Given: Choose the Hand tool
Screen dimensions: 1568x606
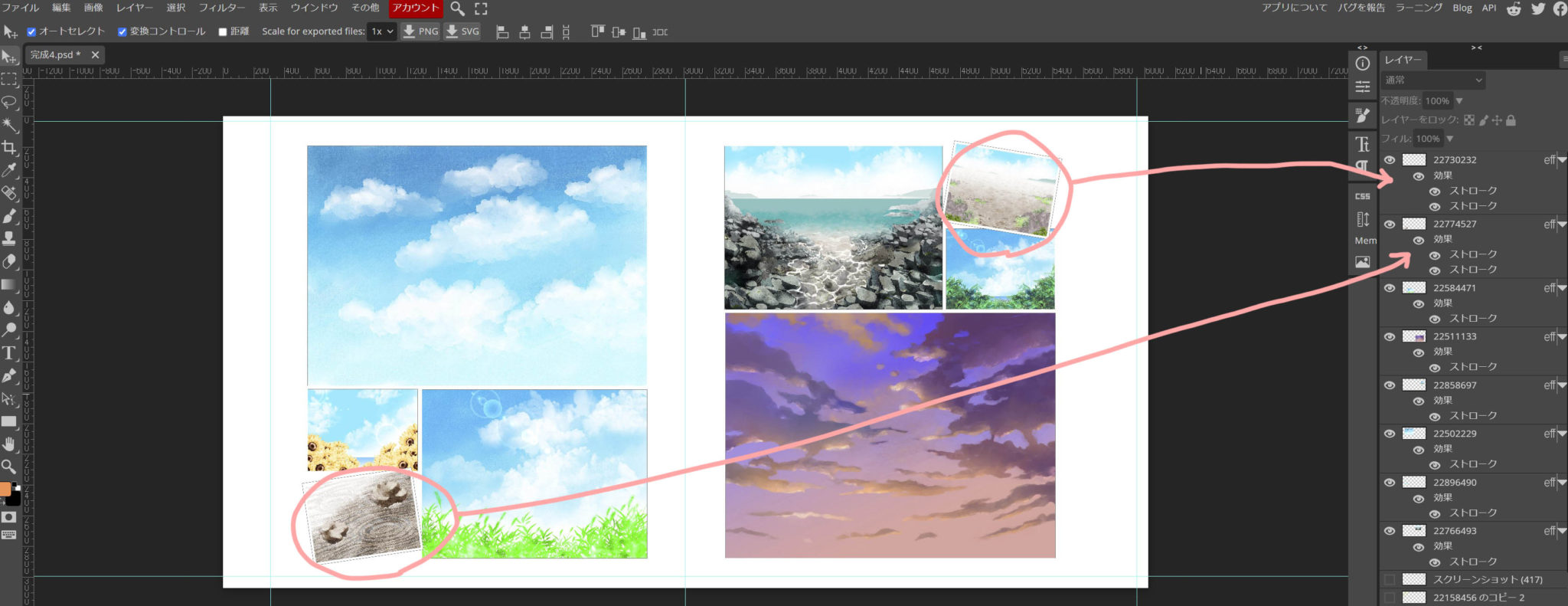Looking at the screenshot, I should pyautogui.click(x=9, y=444).
